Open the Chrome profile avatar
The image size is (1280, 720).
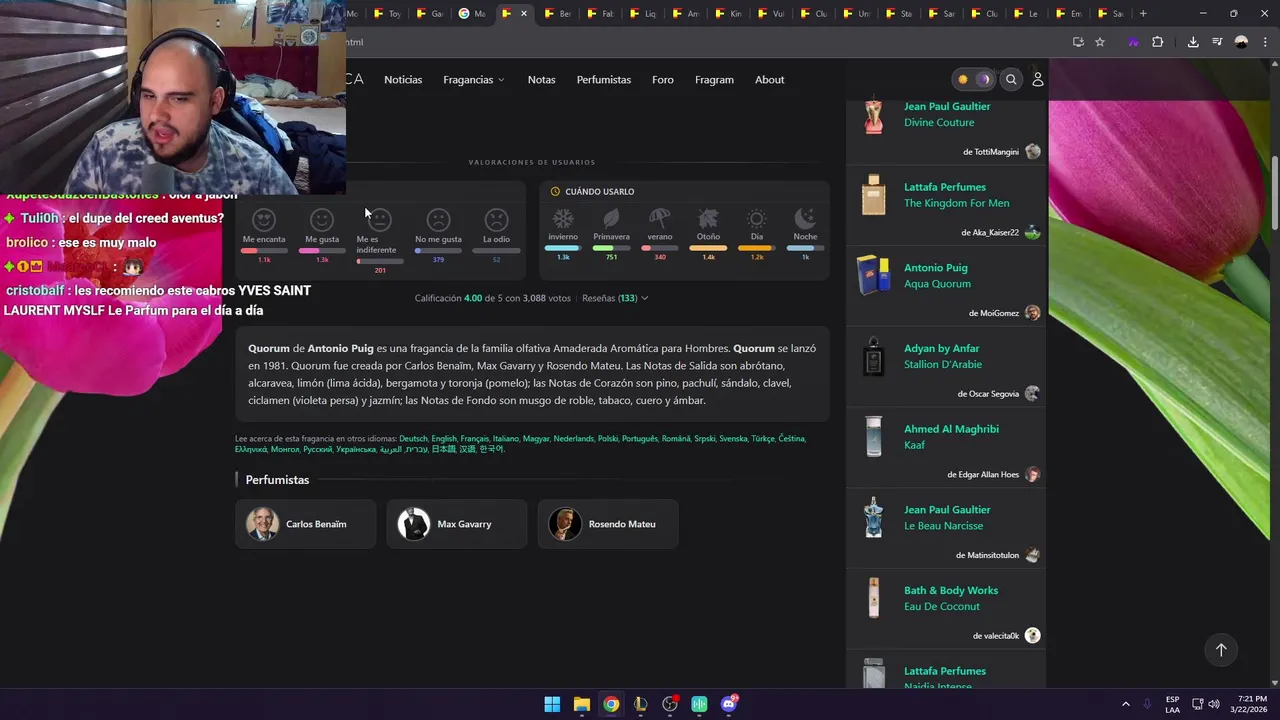coord(1241,42)
